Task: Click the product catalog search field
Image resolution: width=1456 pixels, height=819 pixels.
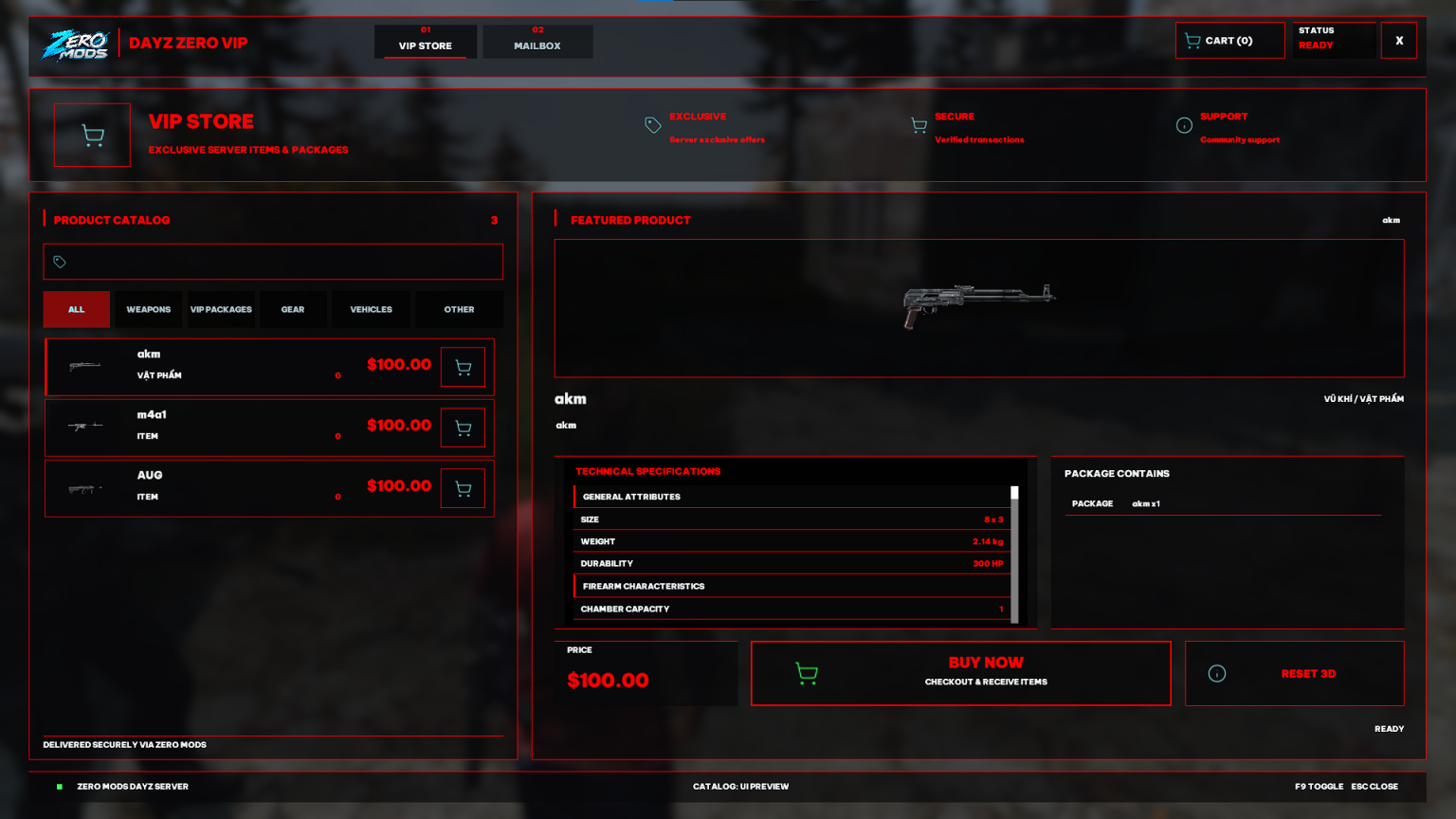Action: click(273, 262)
